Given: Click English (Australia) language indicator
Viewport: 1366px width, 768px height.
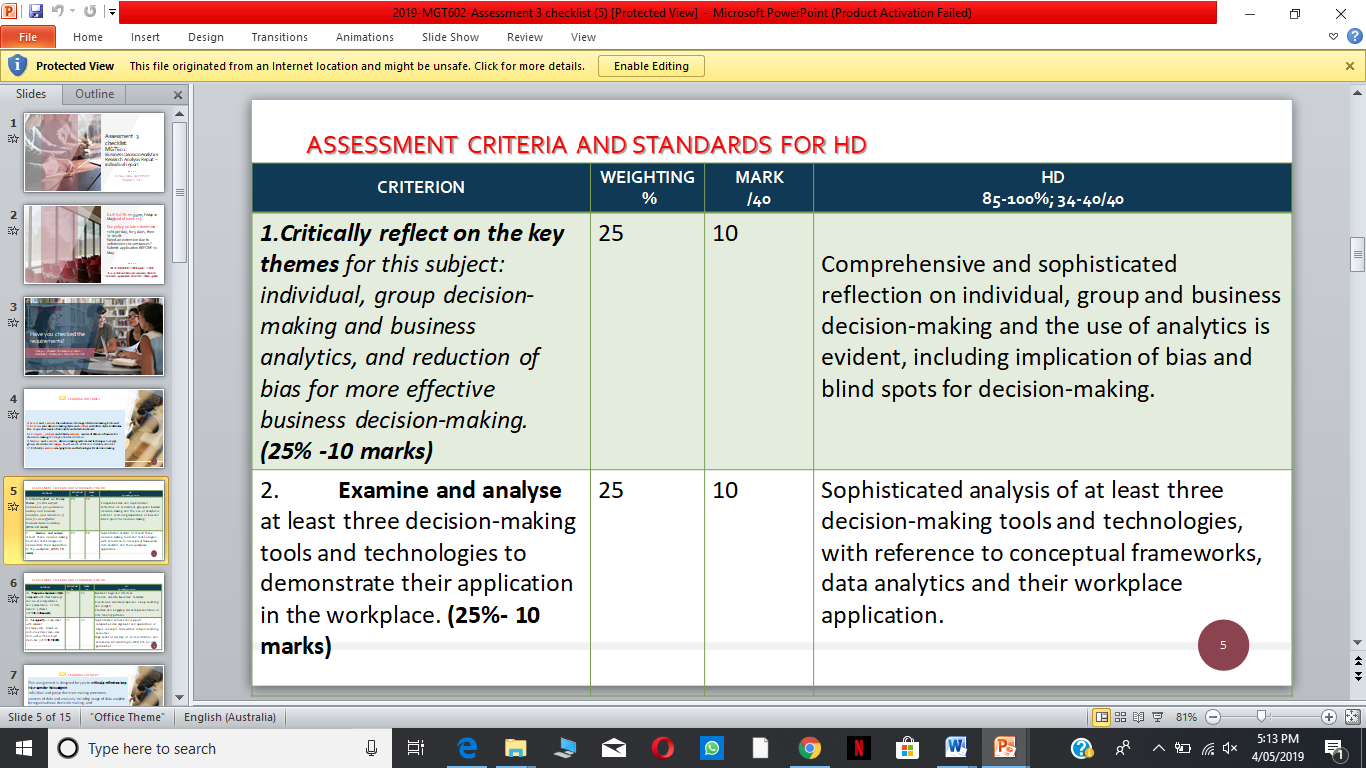Looking at the screenshot, I should (230, 717).
